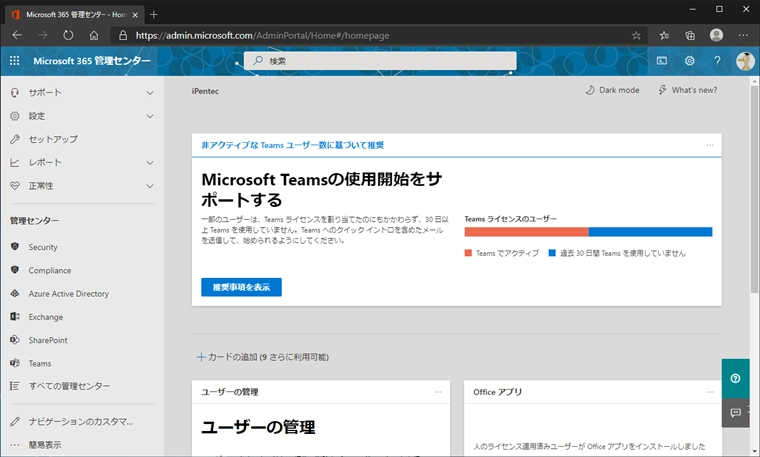
Task: Click the 正常性 heart icon
Action: point(15,186)
